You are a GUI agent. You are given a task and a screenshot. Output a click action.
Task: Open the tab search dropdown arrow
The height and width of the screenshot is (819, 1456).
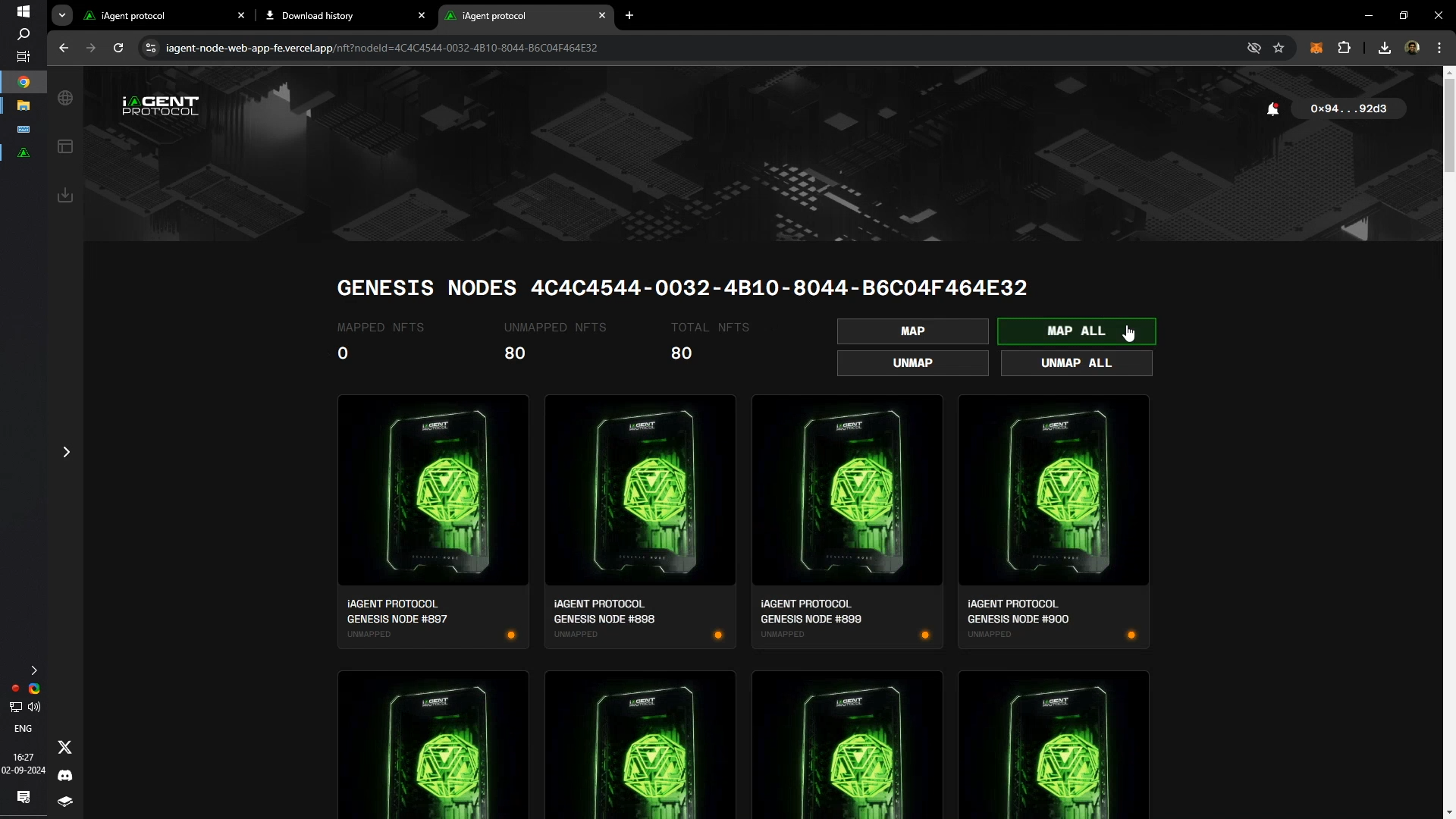click(x=62, y=15)
